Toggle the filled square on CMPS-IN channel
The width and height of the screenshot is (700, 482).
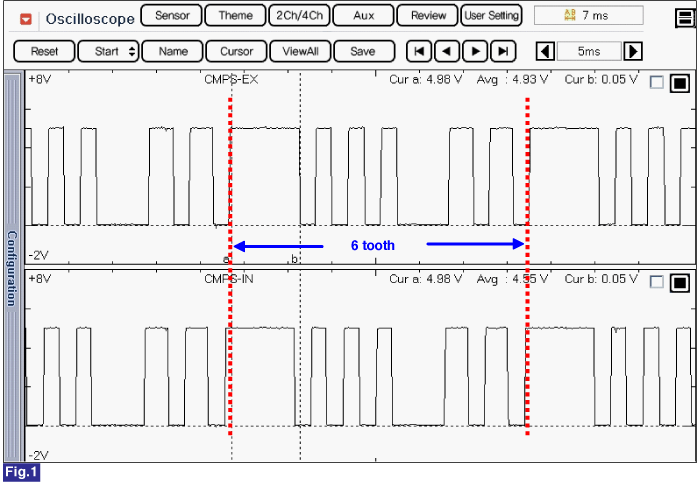pyautogui.click(x=680, y=283)
